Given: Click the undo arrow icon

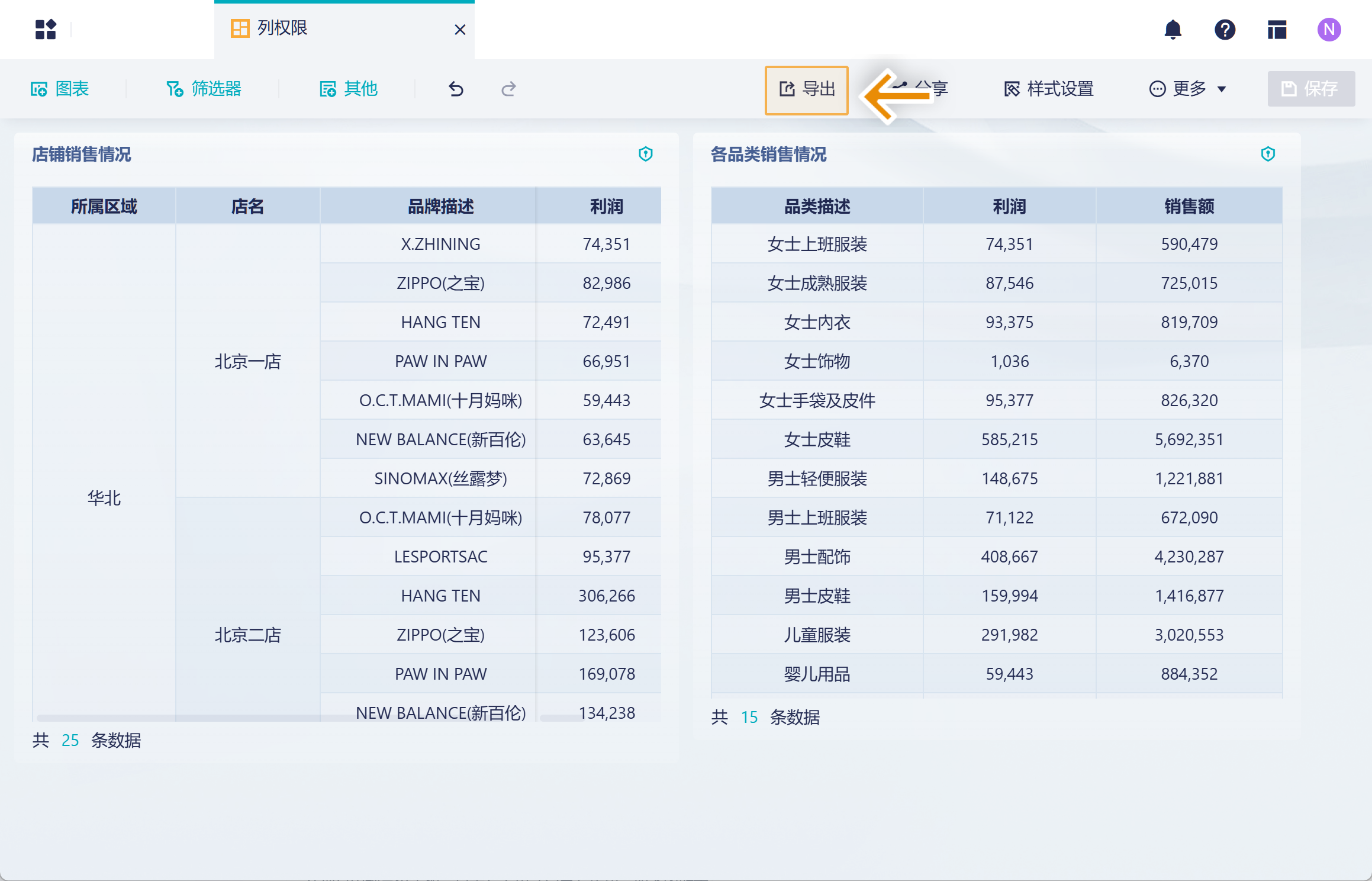Looking at the screenshot, I should tap(456, 89).
